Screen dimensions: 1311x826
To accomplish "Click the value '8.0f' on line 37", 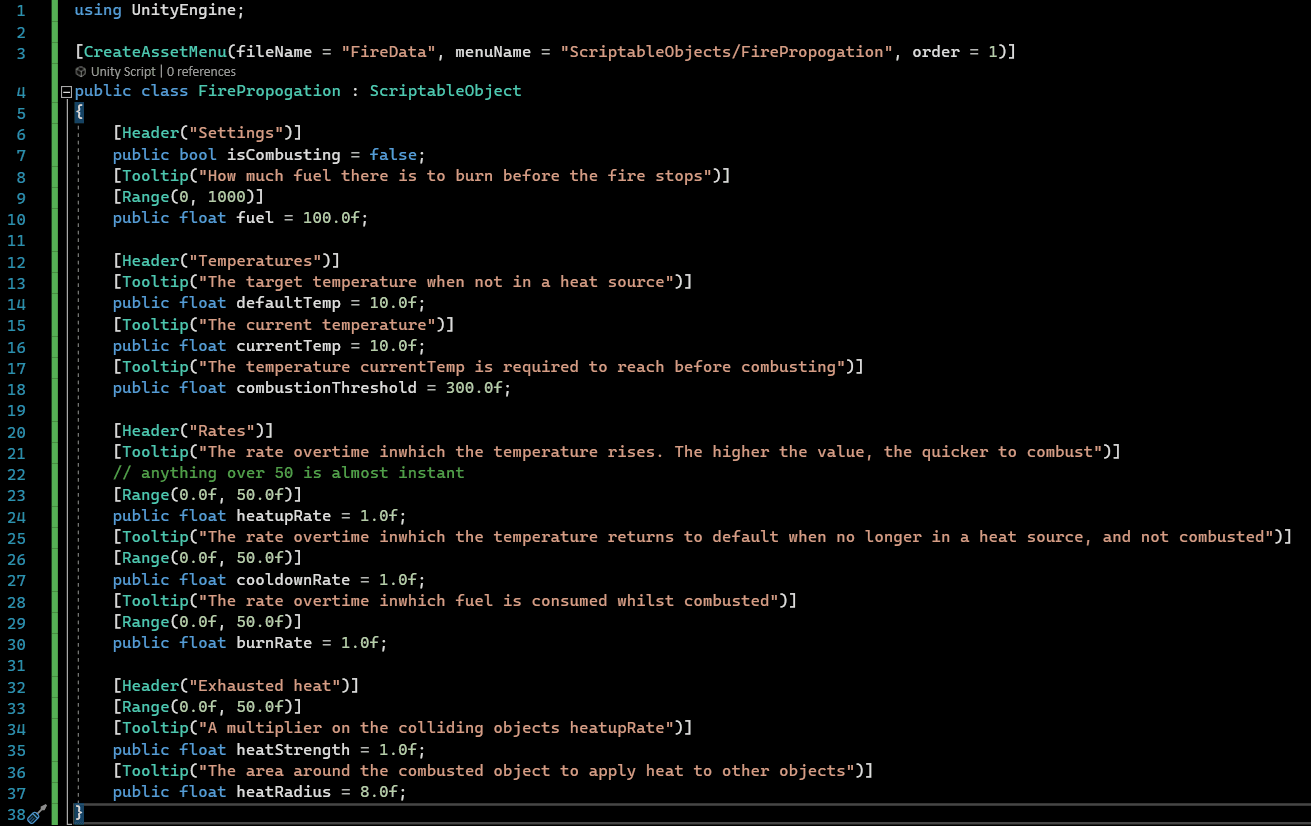I will (x=379, y=792).
